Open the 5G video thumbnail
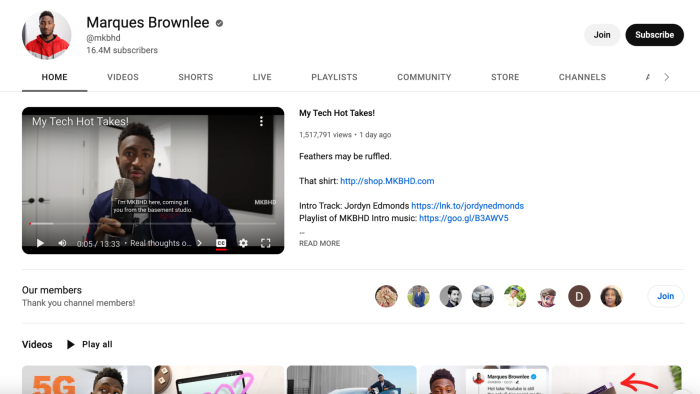Image resolution: width=700 pixels, height=394 pixels. (x=87, y=380)
